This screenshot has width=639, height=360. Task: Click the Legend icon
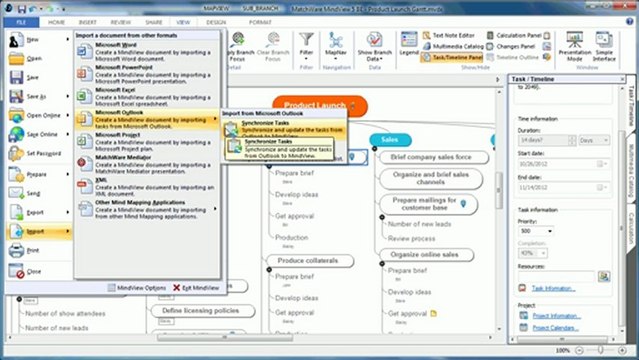pos(409,40)
